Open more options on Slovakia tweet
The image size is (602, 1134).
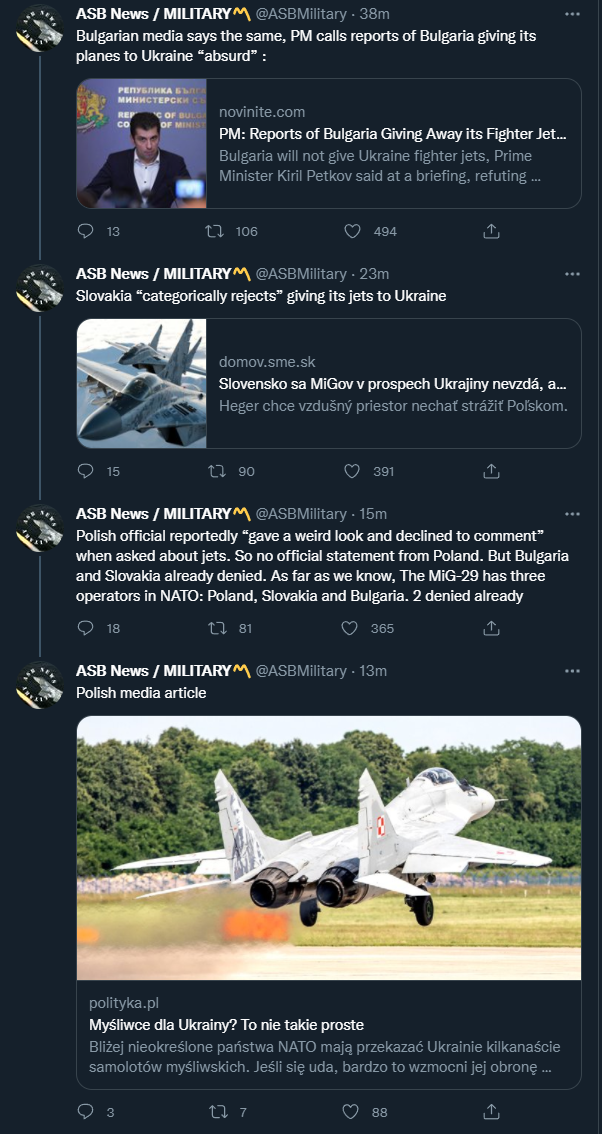571,274
